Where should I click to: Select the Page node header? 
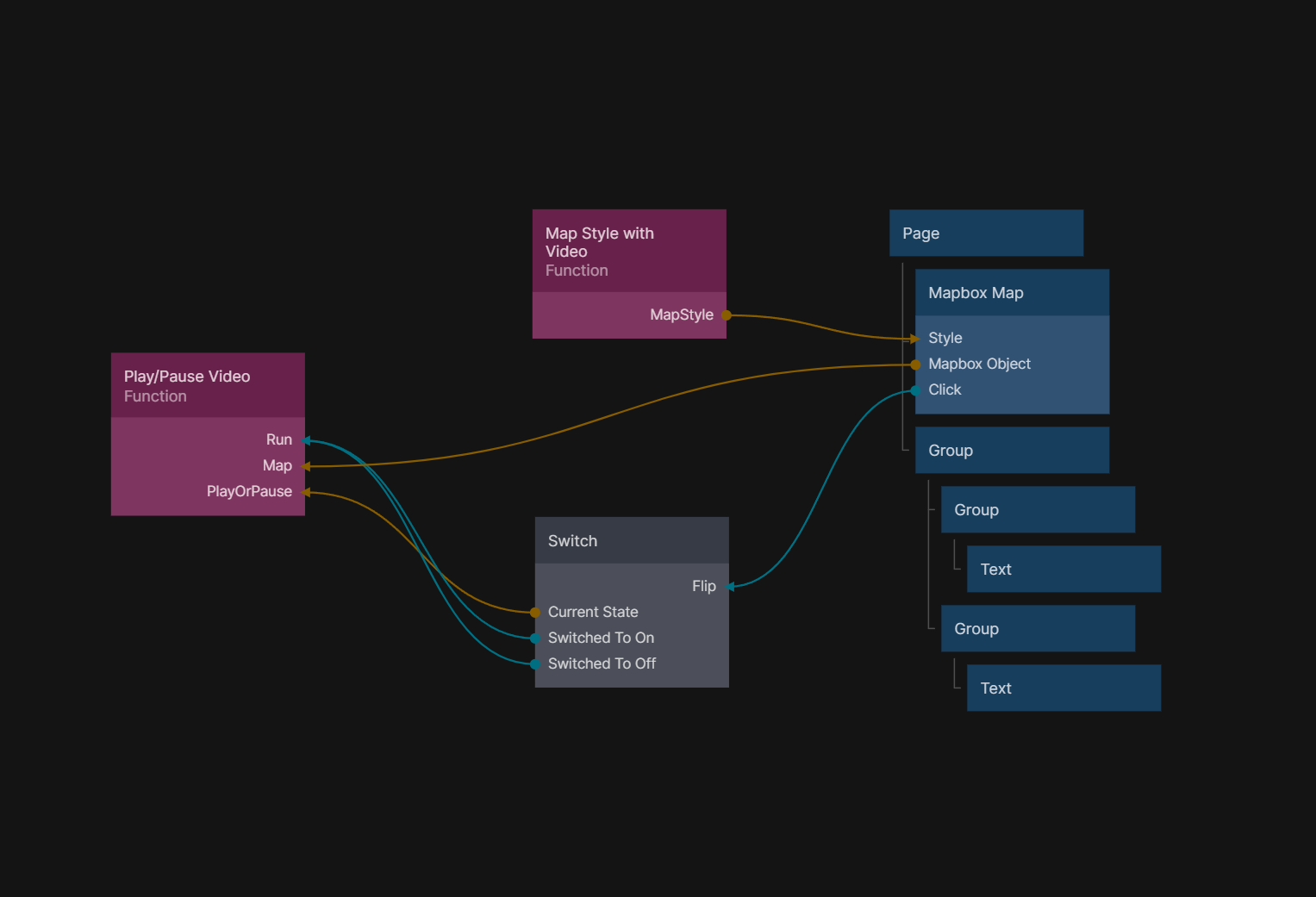tap(986, 234)
